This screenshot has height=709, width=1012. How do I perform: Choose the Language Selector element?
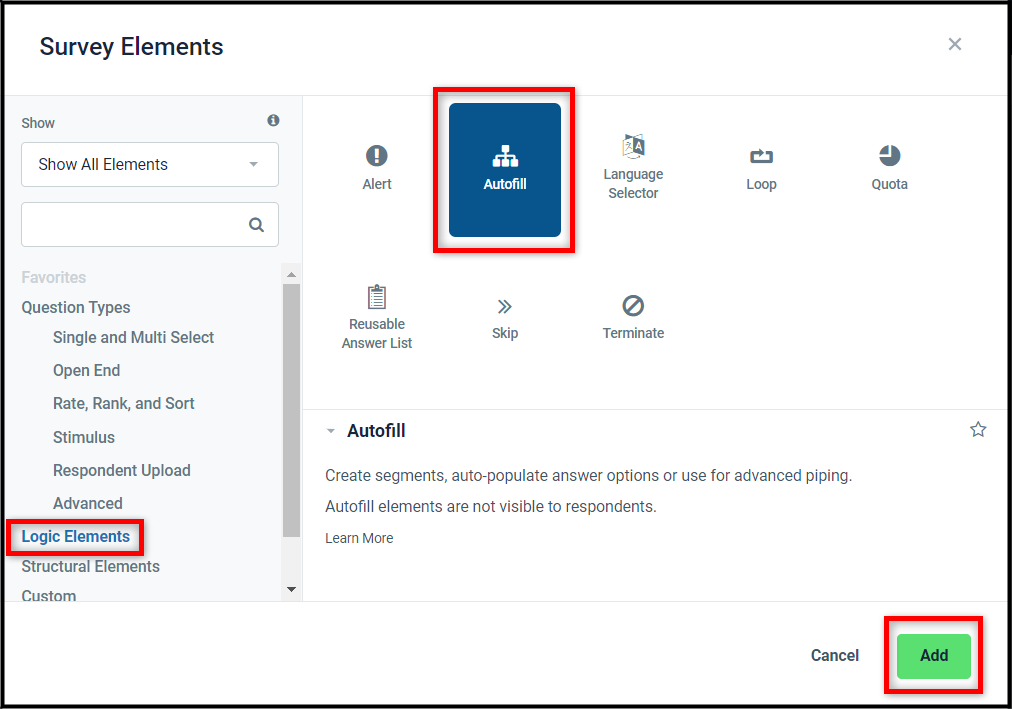coord(633,168)
